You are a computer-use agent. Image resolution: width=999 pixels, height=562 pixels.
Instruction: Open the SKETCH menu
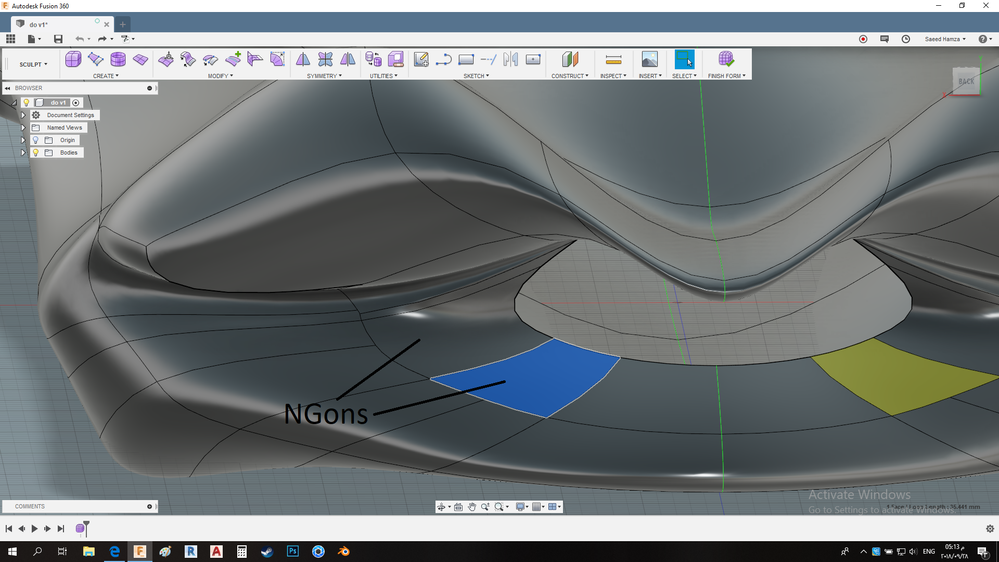(476, 76)
